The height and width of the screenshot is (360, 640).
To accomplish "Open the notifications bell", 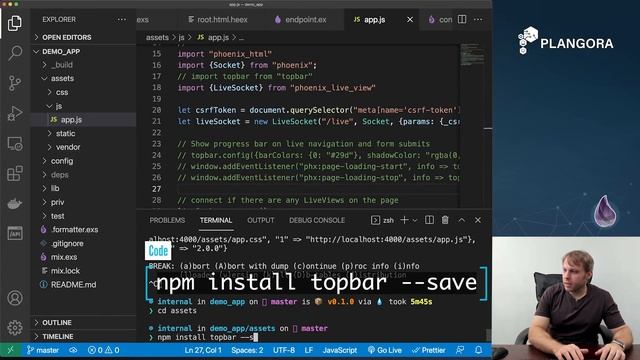I will (478, 350).
